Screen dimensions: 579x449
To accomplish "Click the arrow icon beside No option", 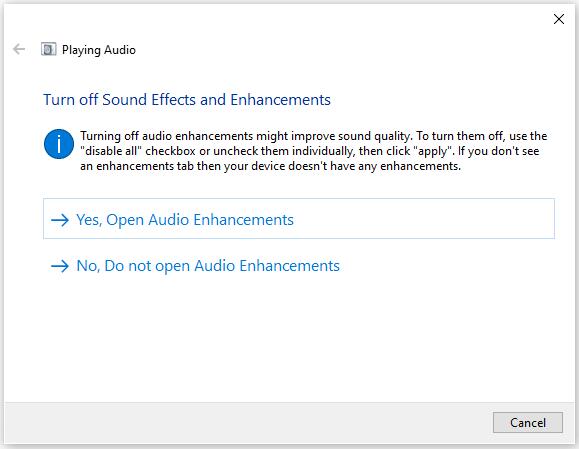I will (x=60, y=266).
